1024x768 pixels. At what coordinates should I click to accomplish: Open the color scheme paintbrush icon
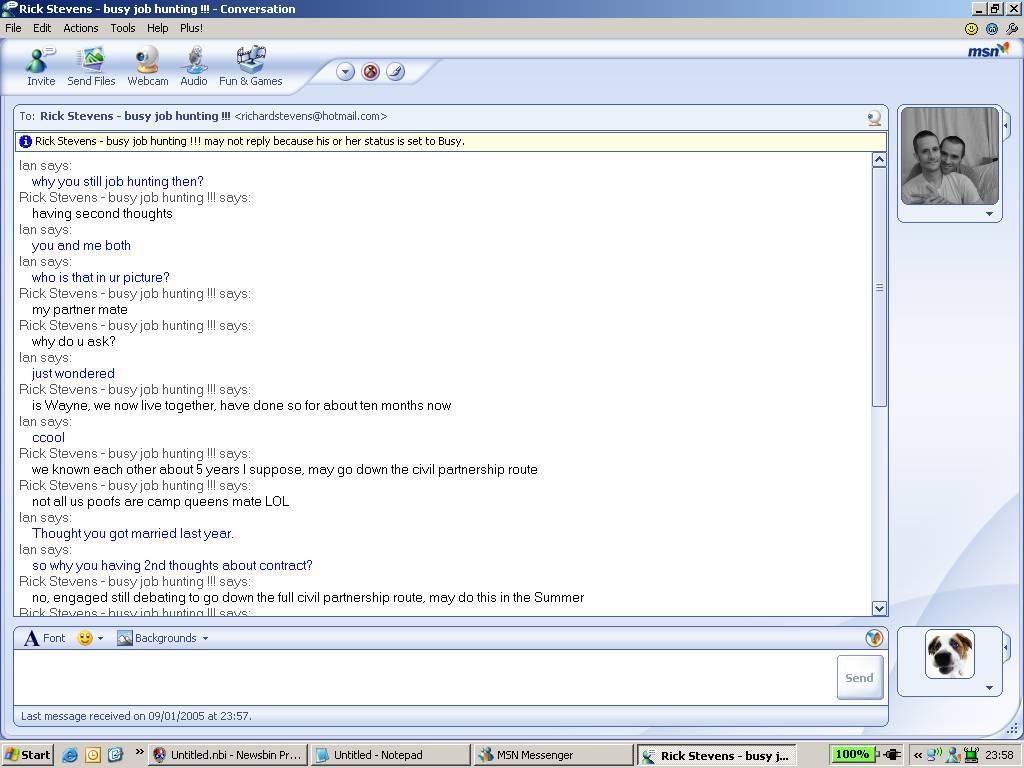coord(395,71)
